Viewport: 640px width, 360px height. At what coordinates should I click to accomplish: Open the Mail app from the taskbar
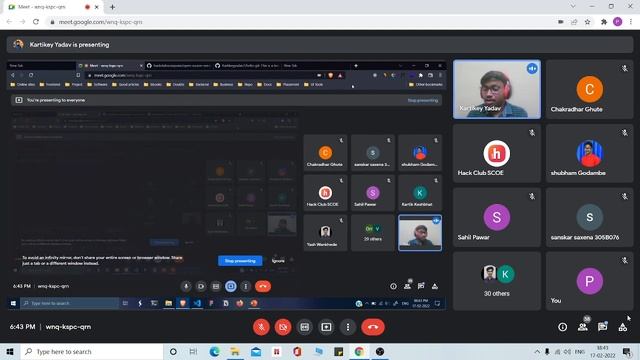point(256,351)
